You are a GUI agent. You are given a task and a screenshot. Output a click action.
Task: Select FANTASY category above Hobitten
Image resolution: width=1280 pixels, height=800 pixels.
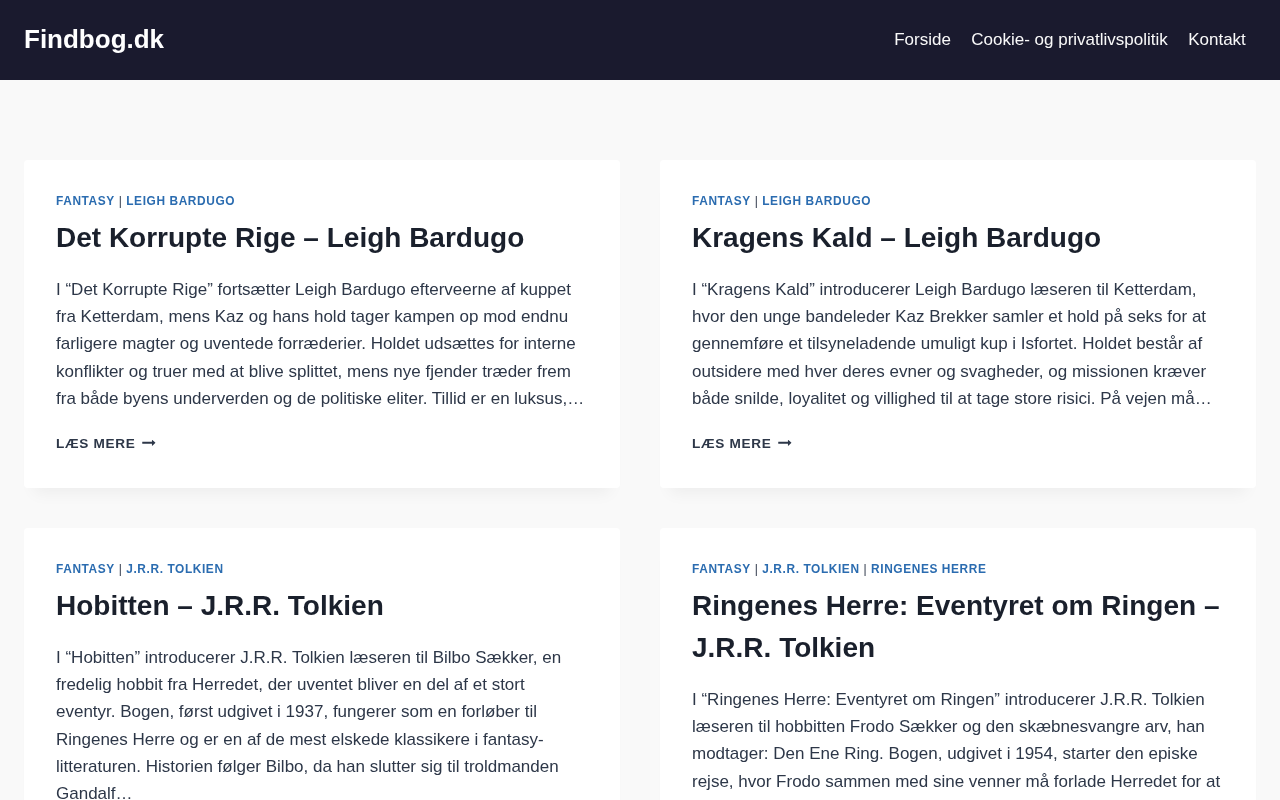[85, 569]
